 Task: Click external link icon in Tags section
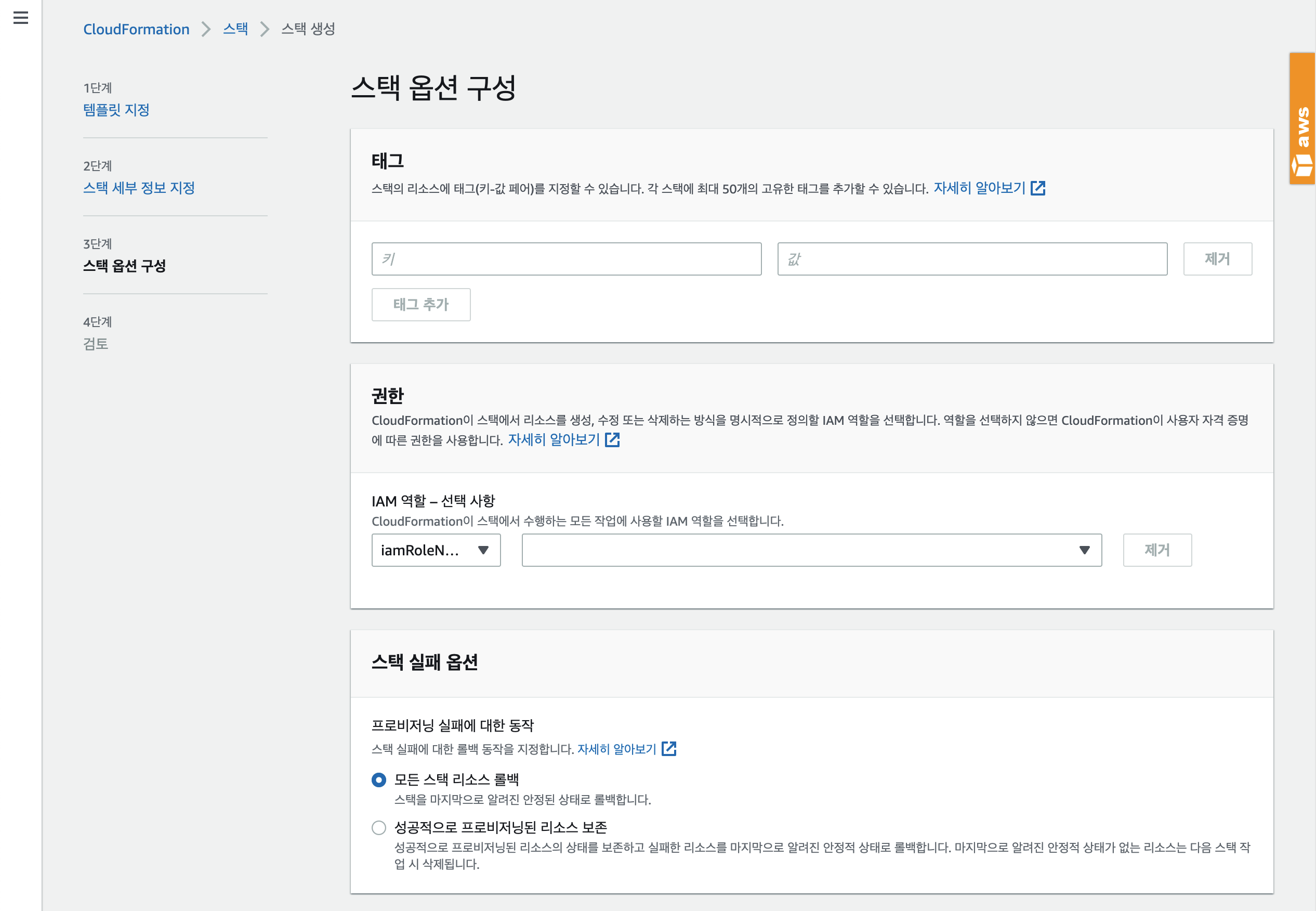(x=1038, y=188)
